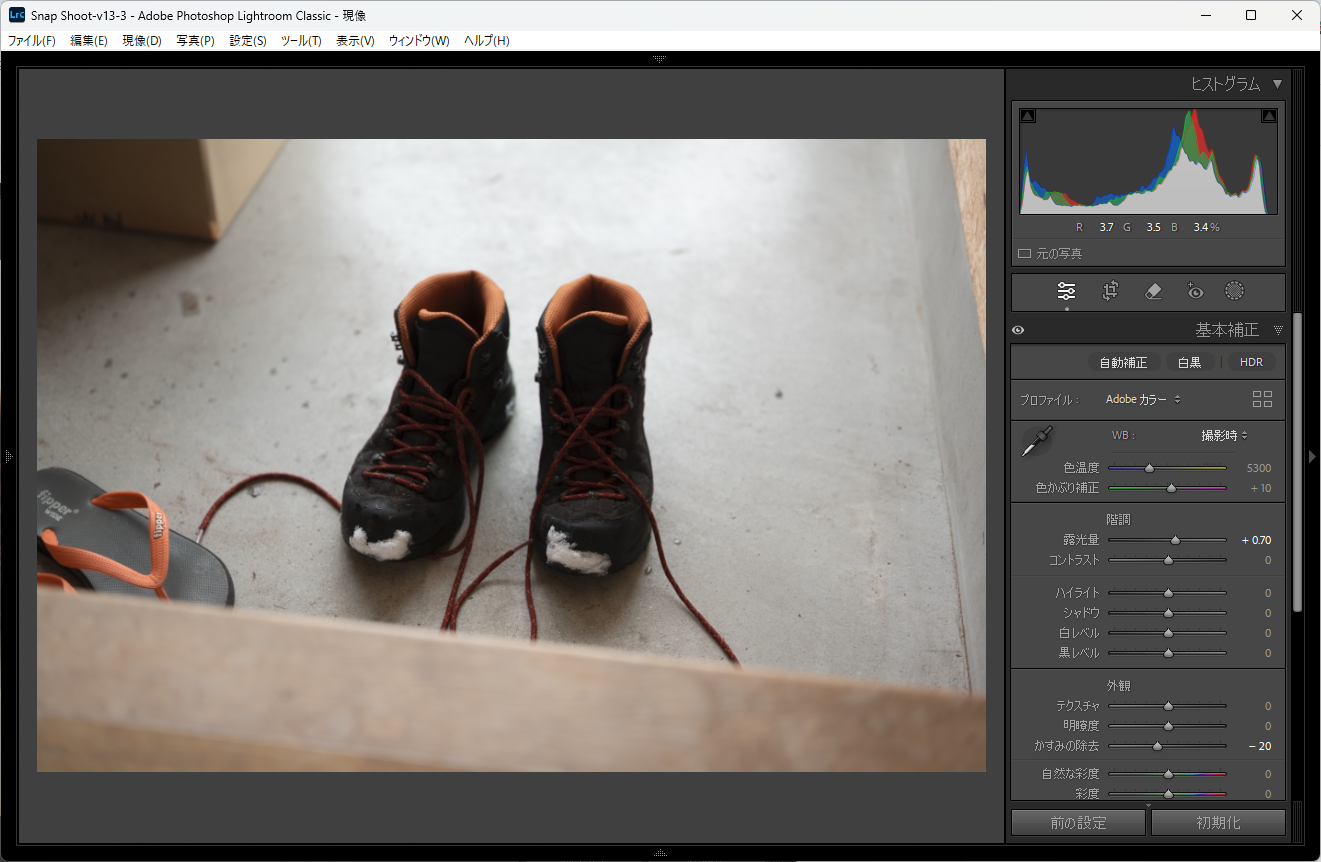Select the Healing eraser tool
The image size is (1321, 862).
point(1152,292)
